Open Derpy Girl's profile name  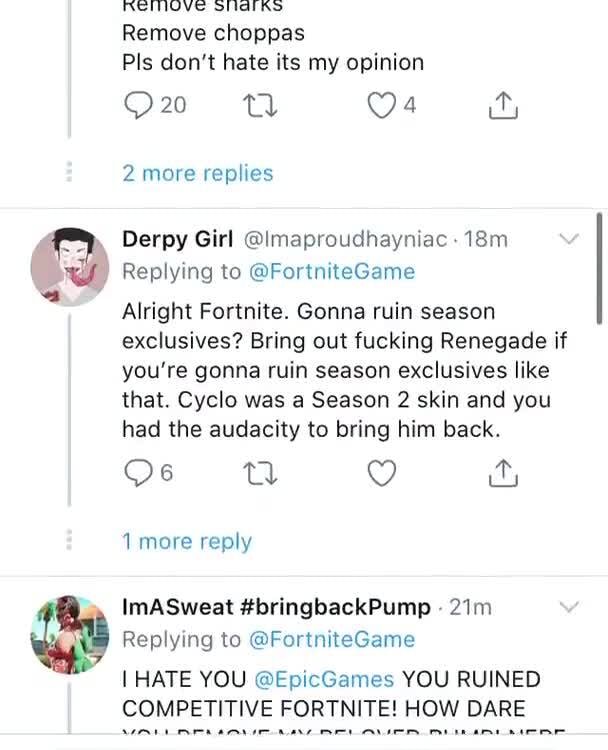(177, 239)
